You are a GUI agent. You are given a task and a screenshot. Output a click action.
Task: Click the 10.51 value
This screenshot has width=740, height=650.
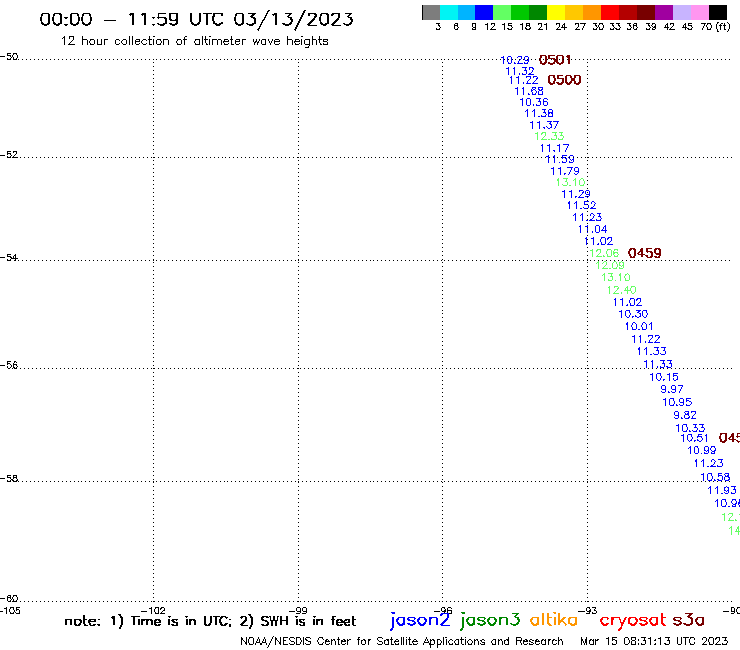click(x=694, y=438)
